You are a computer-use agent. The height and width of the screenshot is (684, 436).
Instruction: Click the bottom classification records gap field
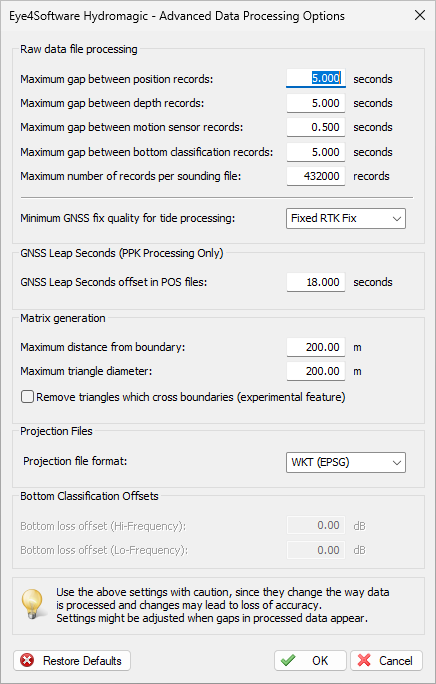coord(316,152)
